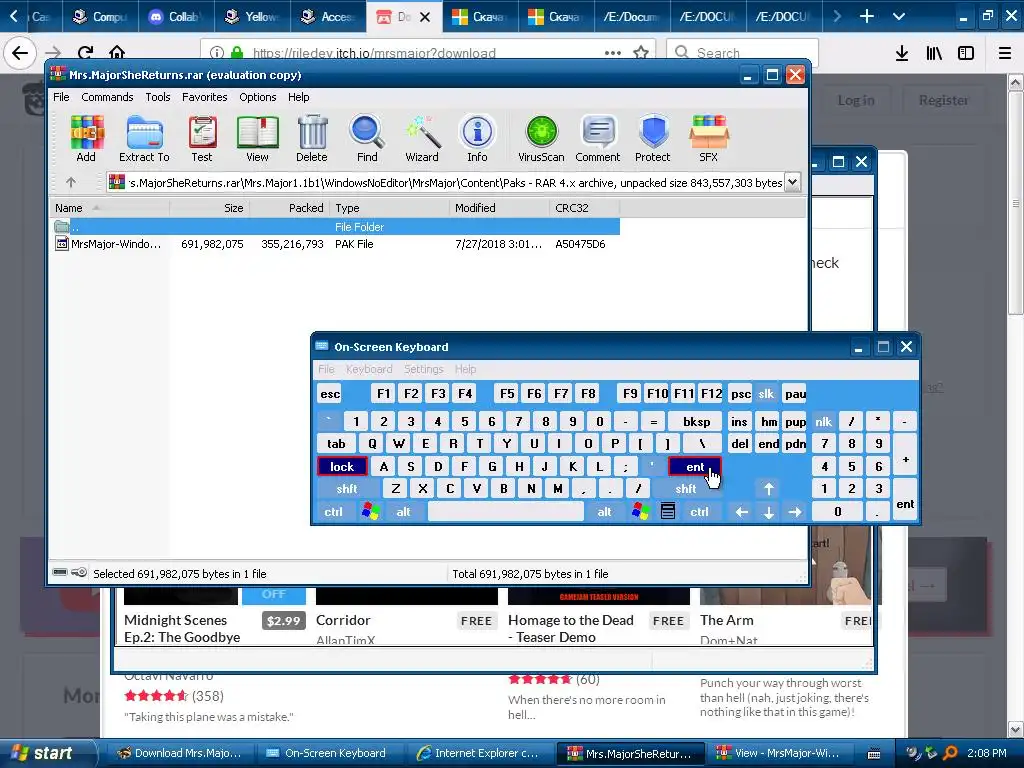Open the View tool in WinRAR
1024x768 pixels.
click(257, 138)
